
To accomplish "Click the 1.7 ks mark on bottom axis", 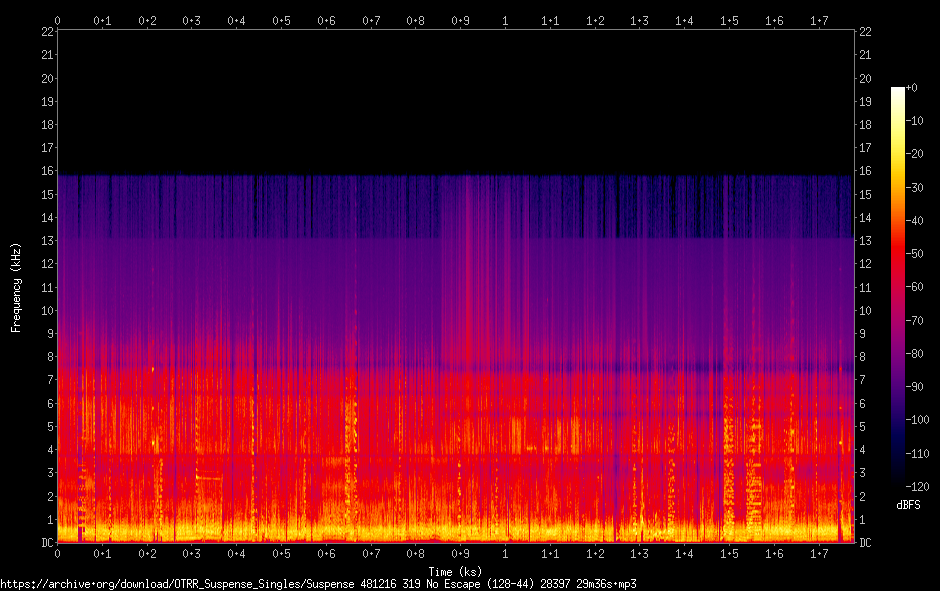I will (x=819, y=553).
